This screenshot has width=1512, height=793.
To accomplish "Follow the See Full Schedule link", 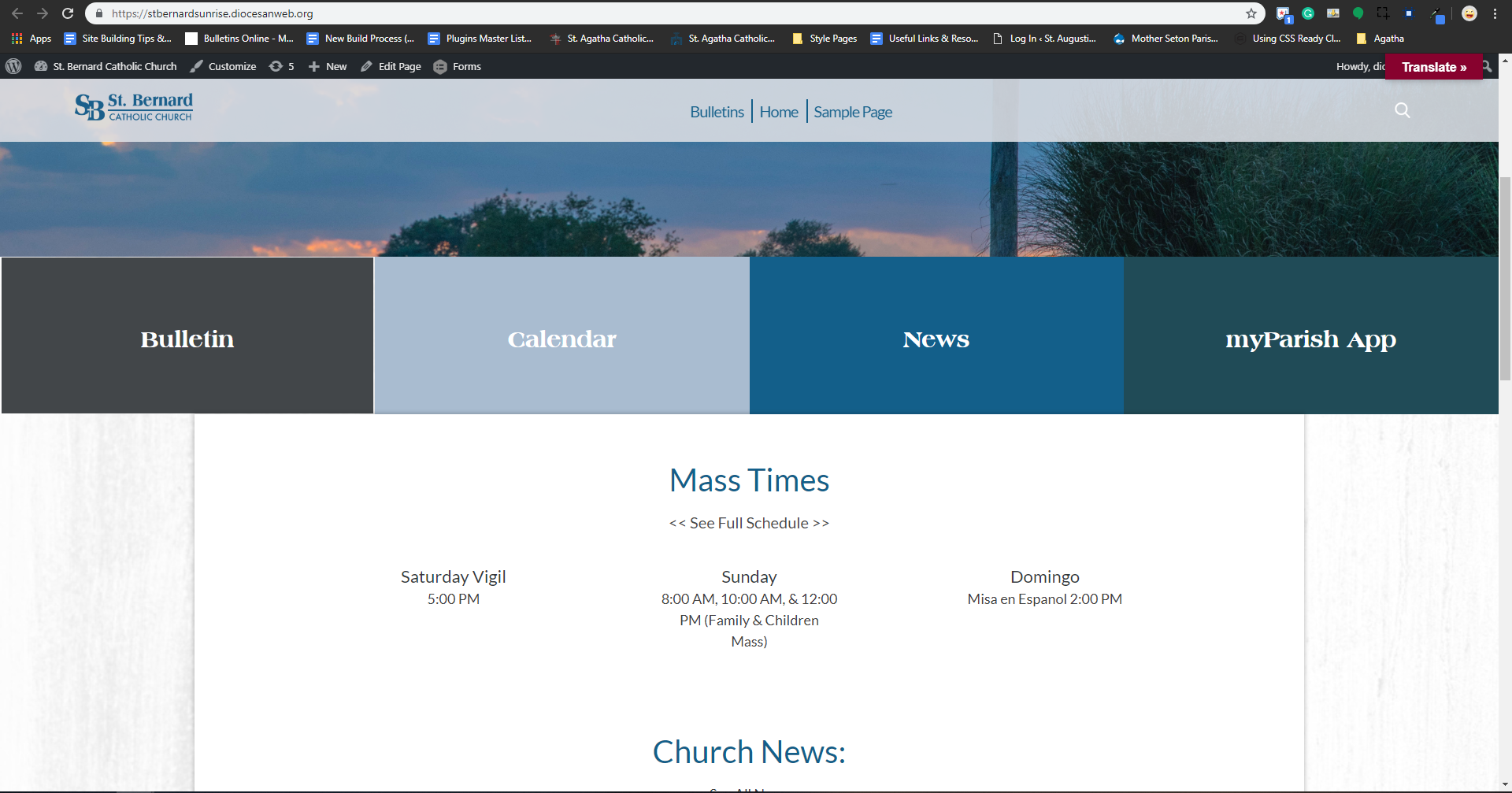I will 749,523.
